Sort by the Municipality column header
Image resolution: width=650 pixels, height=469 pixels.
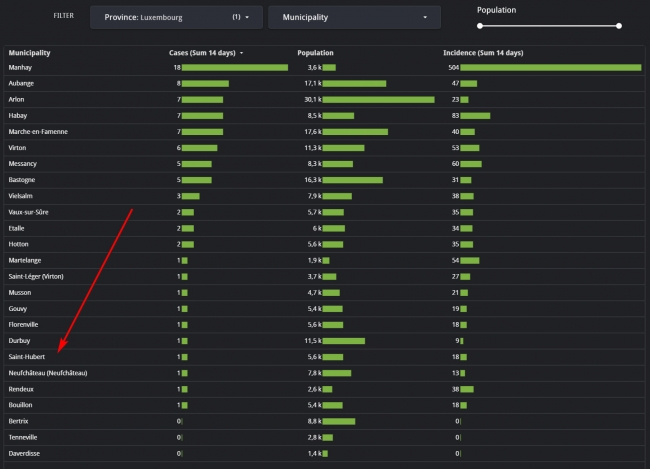point(29,53)
